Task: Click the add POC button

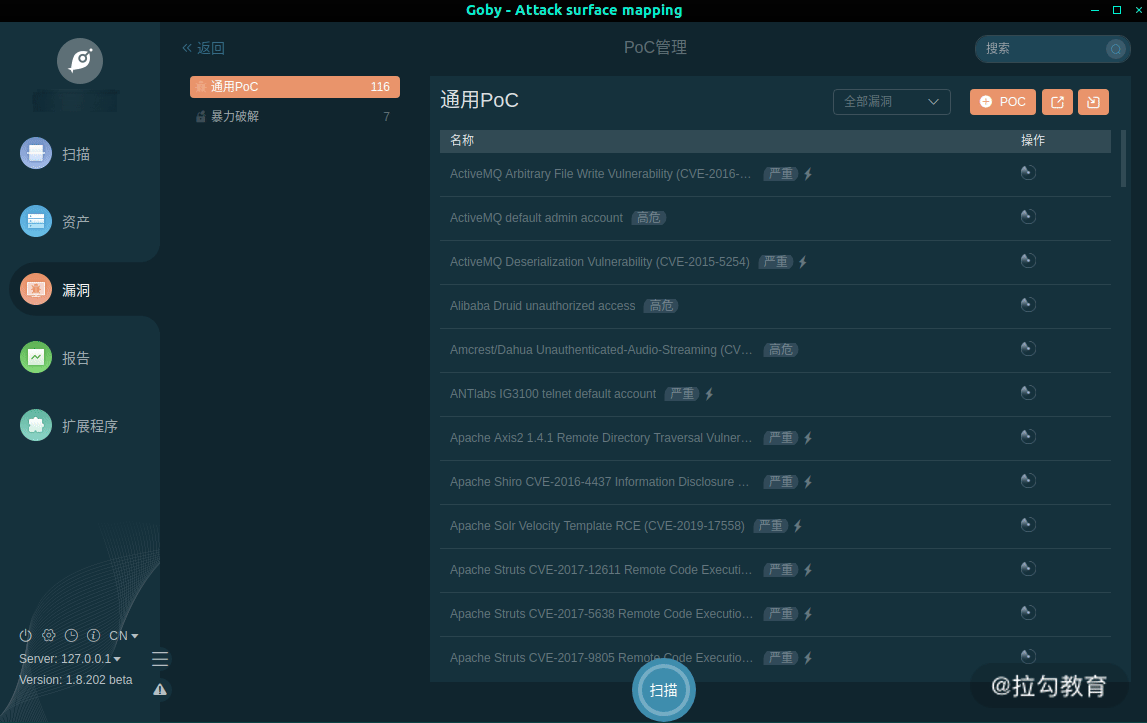Action: (x=1003, y=102)
